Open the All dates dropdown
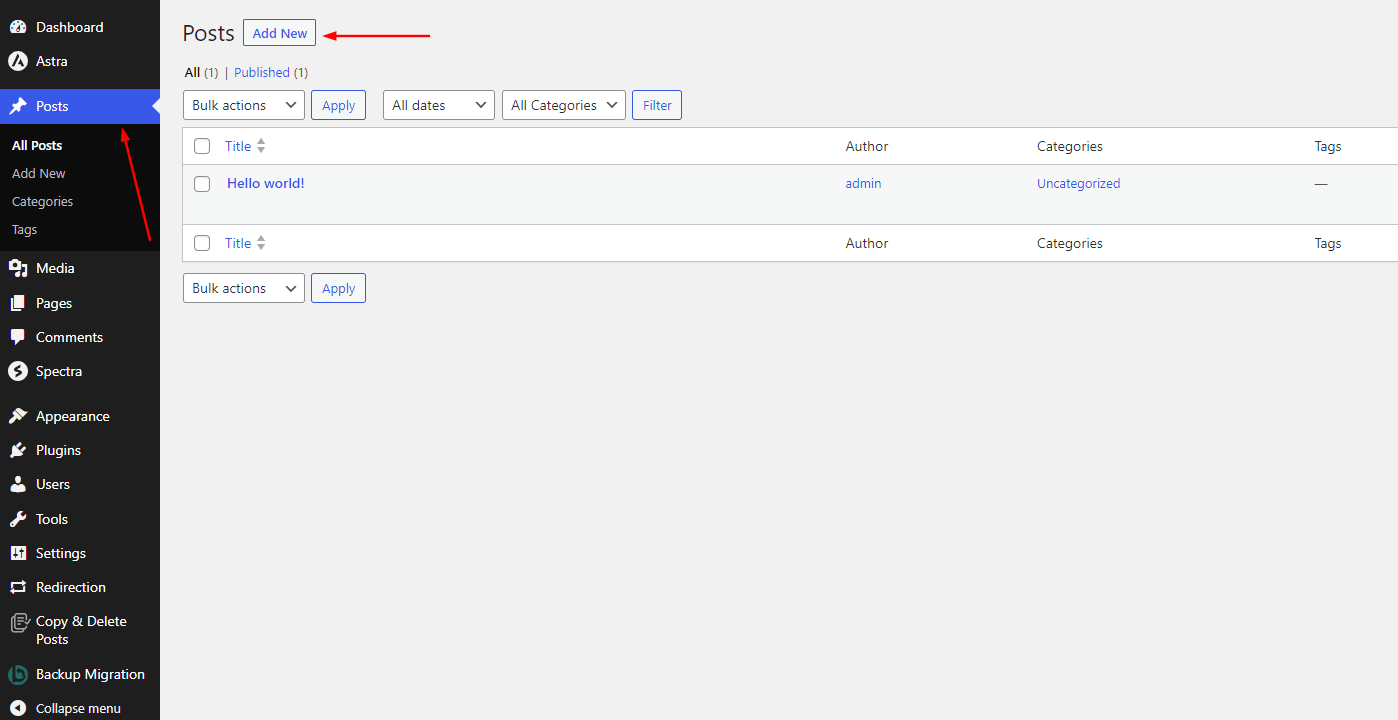This screenshot has height=720, width=1398. (439, 105)
